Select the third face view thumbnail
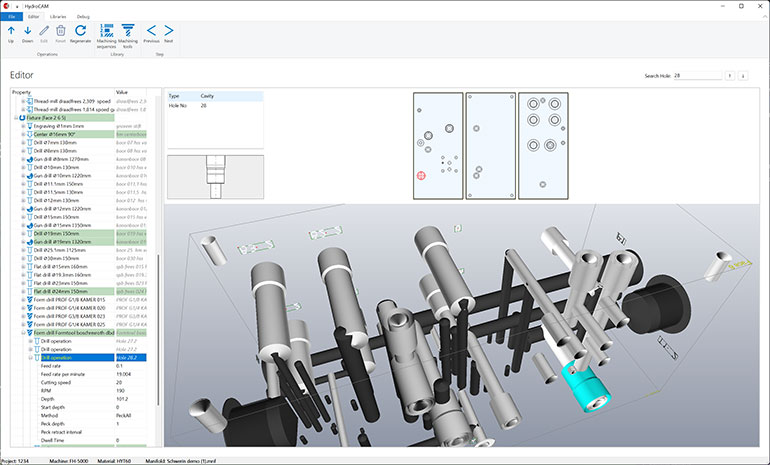 tap(543, 146)
